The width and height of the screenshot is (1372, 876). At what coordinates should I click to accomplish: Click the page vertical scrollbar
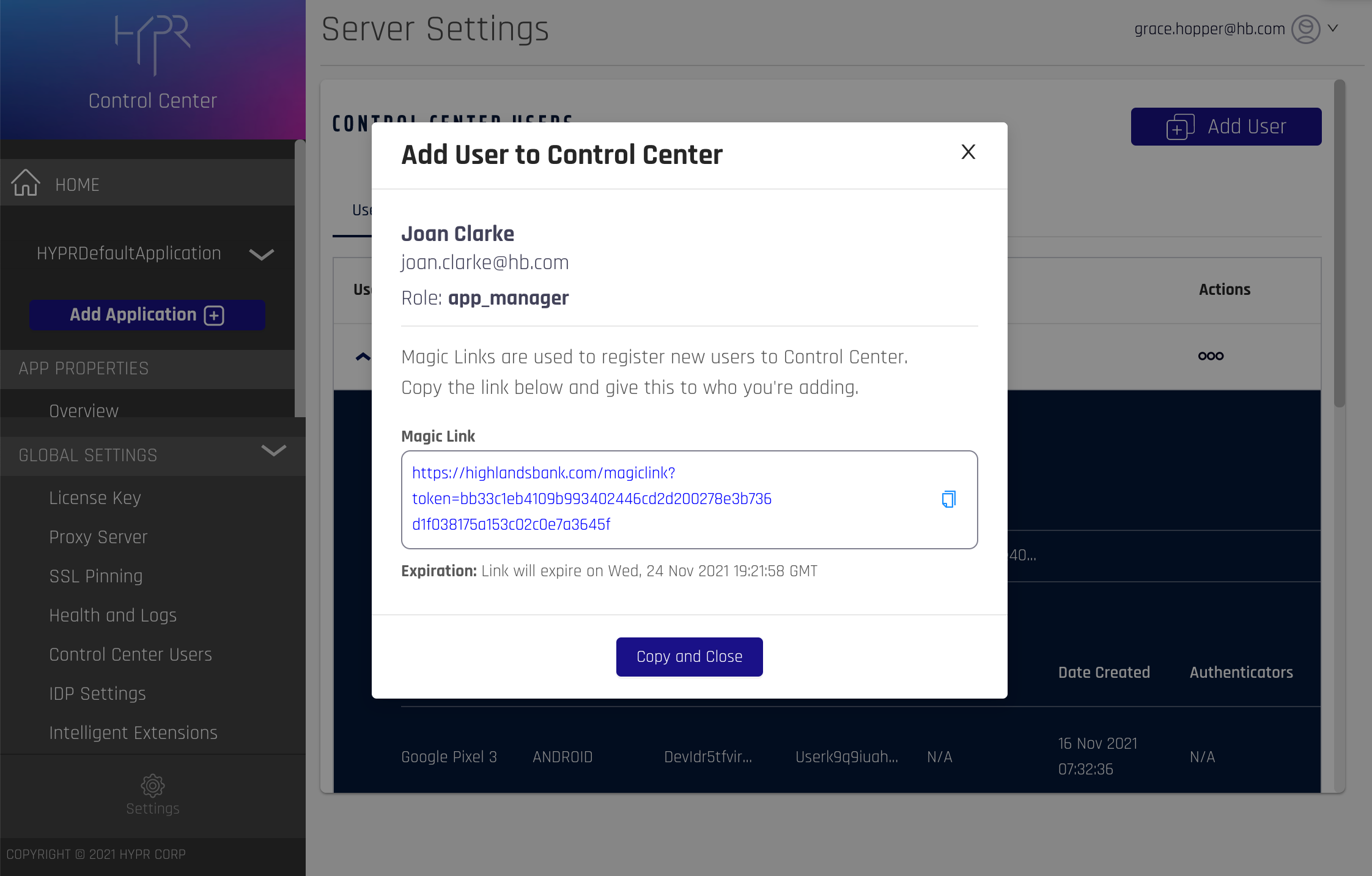tap(1339, 245)
